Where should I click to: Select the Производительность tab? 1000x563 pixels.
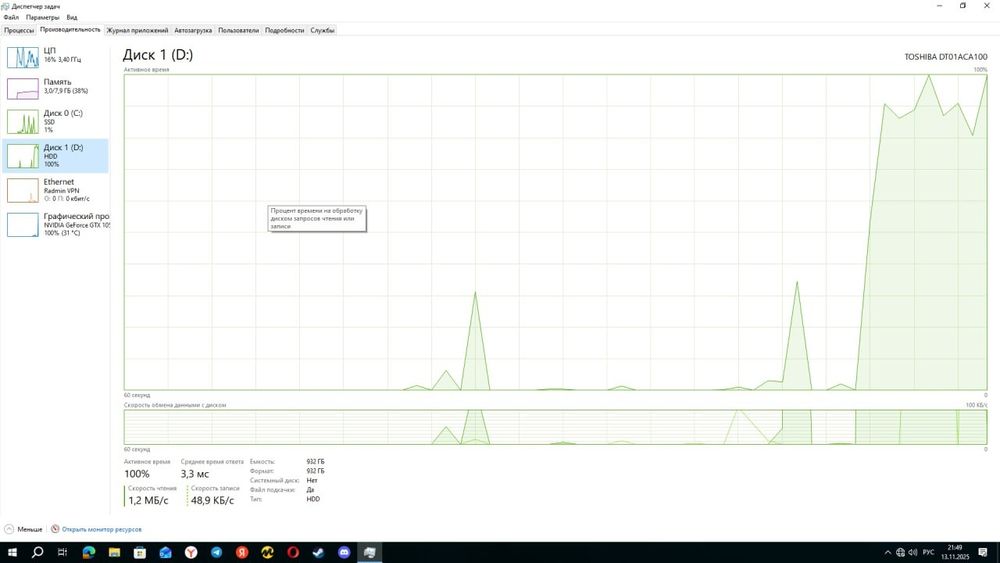(70, 30)
